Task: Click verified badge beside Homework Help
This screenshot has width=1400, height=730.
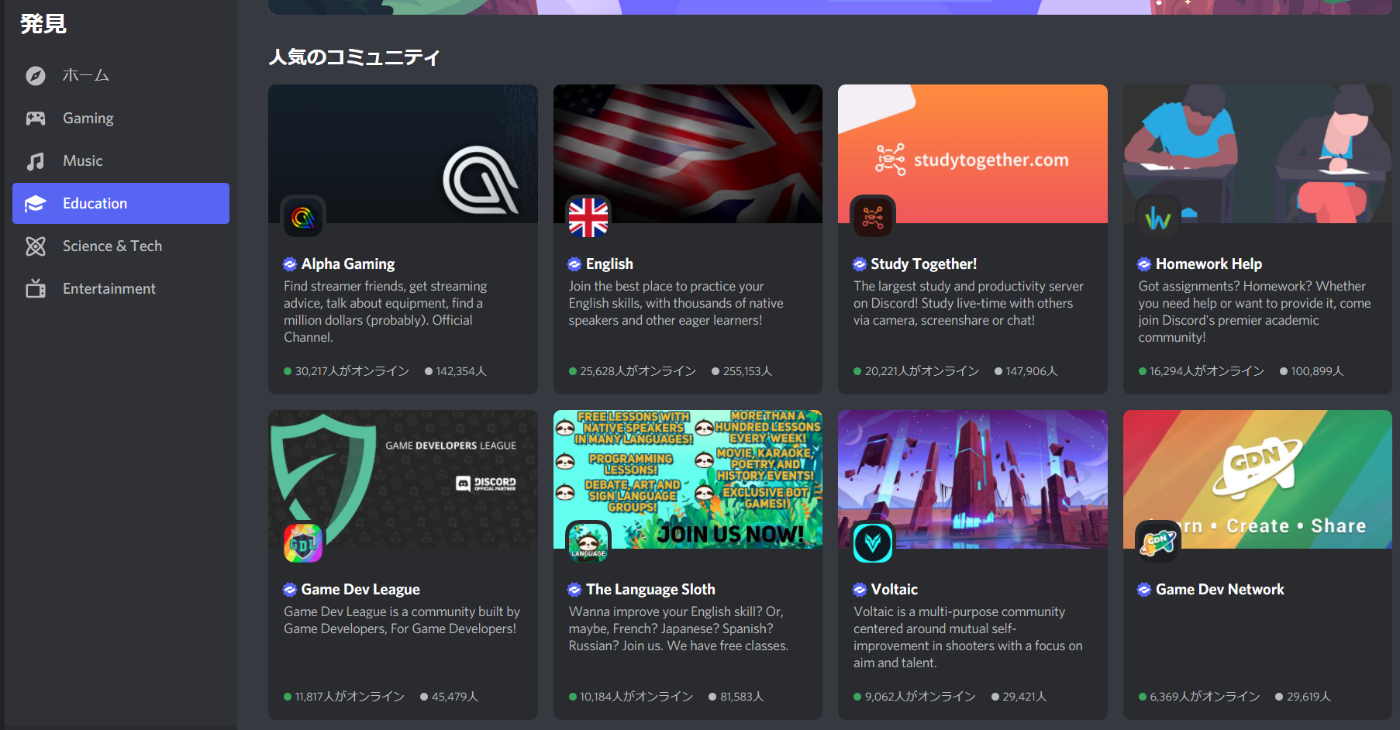Action: [1145, 264]
